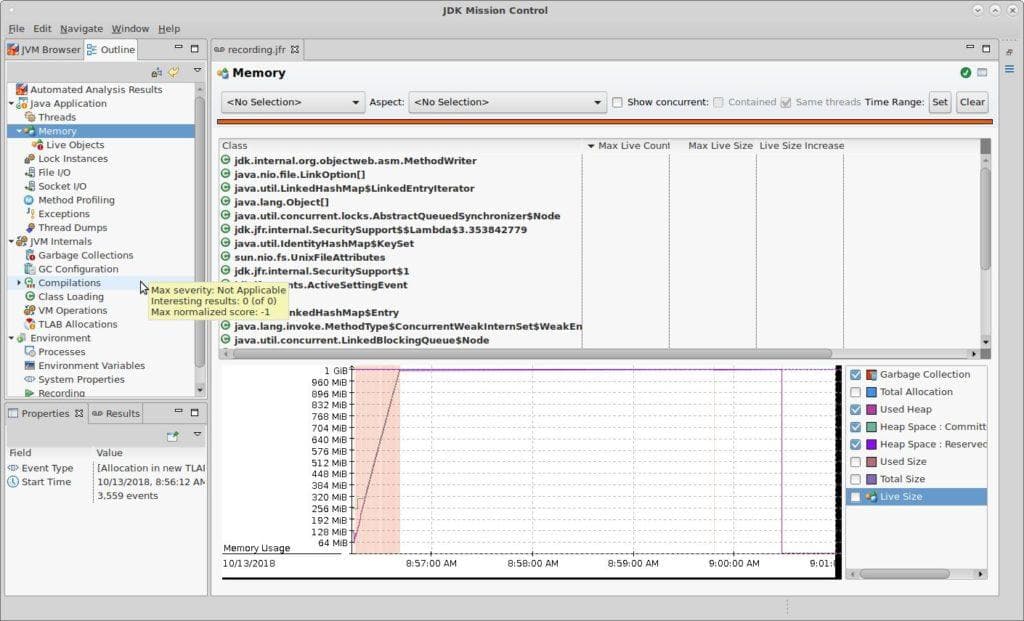1024x621 pixels.
Task: Open the Window menu
Action: point(130,29)
